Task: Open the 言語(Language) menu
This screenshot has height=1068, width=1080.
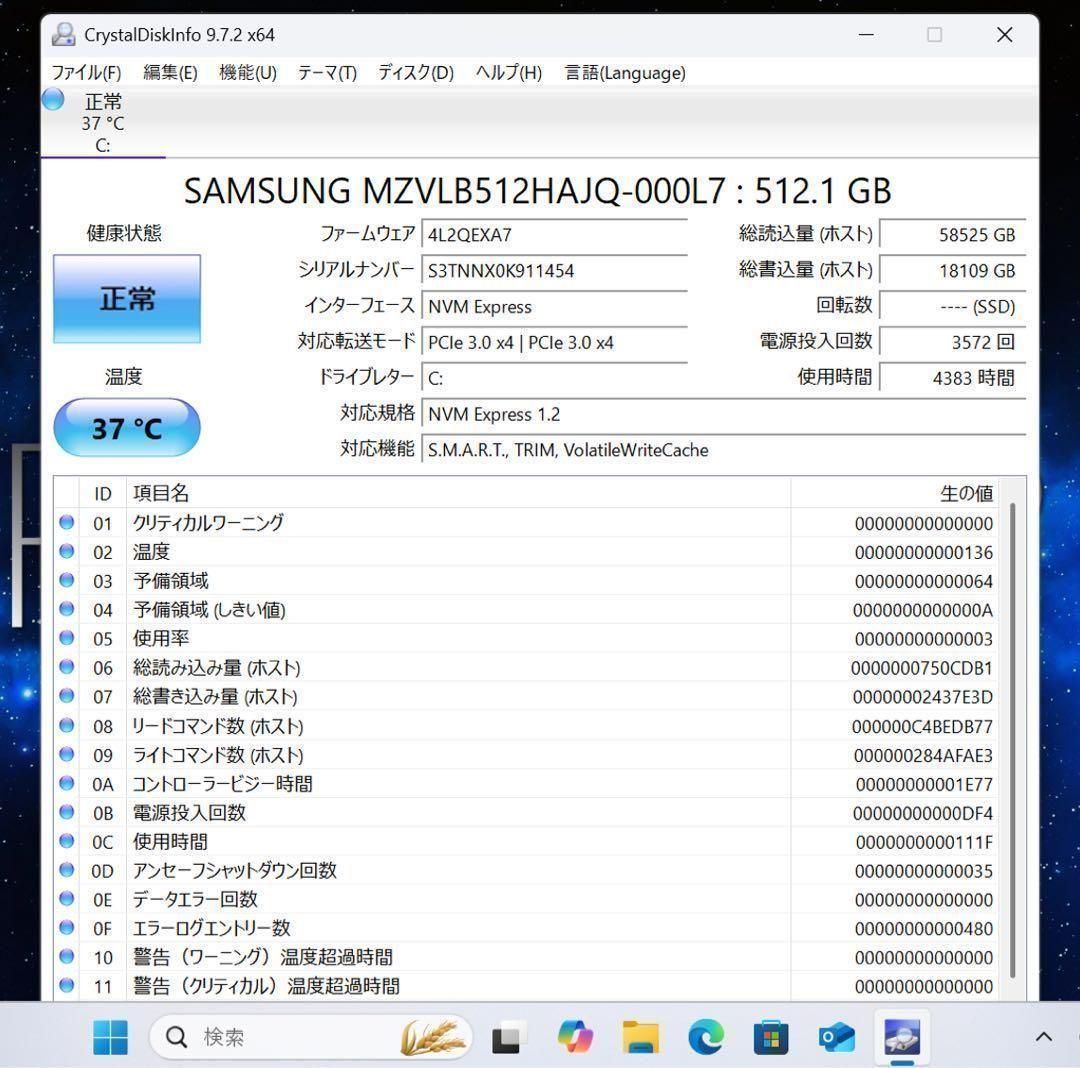Action: click(x=625, y=72)
